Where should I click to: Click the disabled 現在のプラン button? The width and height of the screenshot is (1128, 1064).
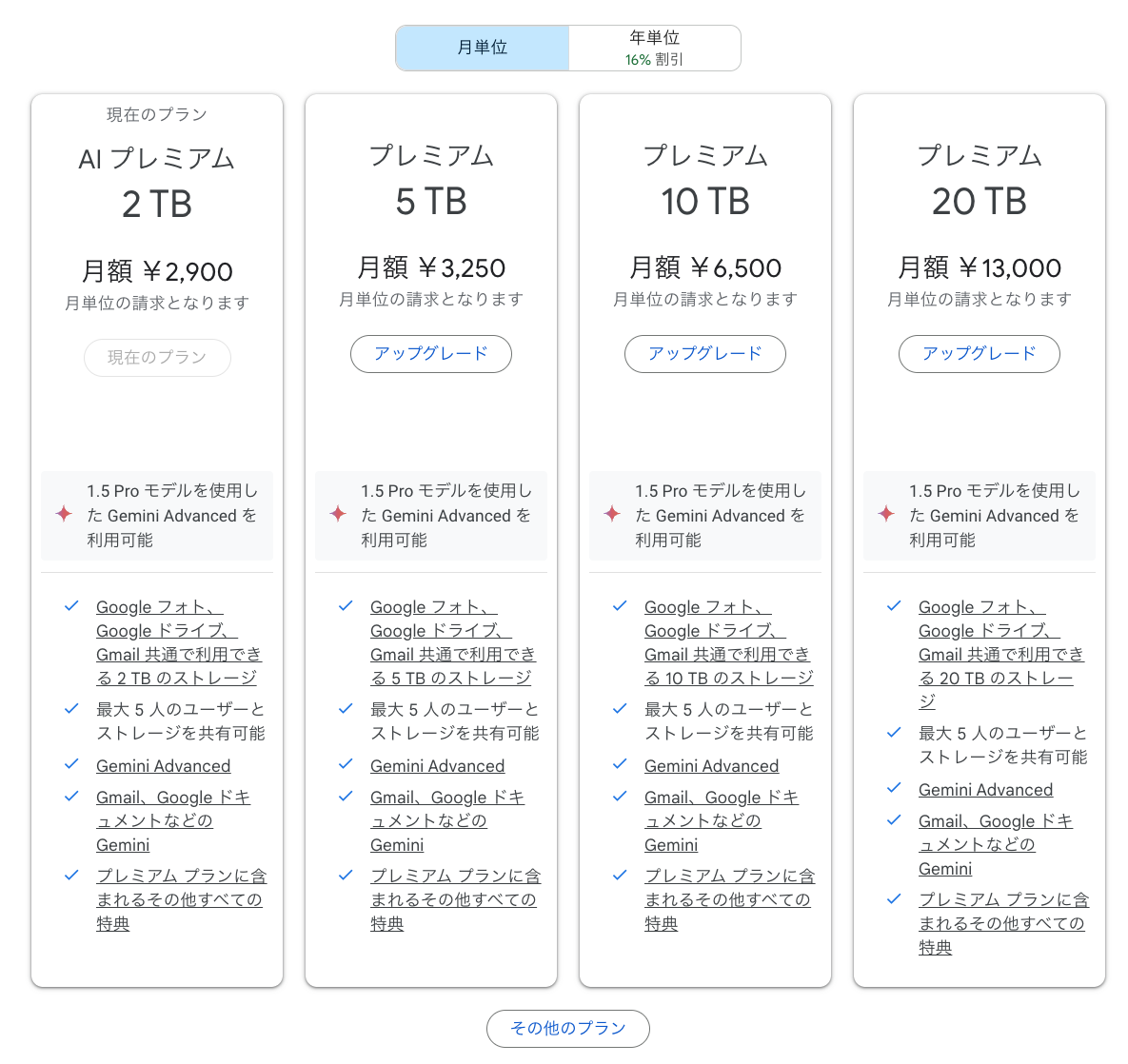pos(157,358)
